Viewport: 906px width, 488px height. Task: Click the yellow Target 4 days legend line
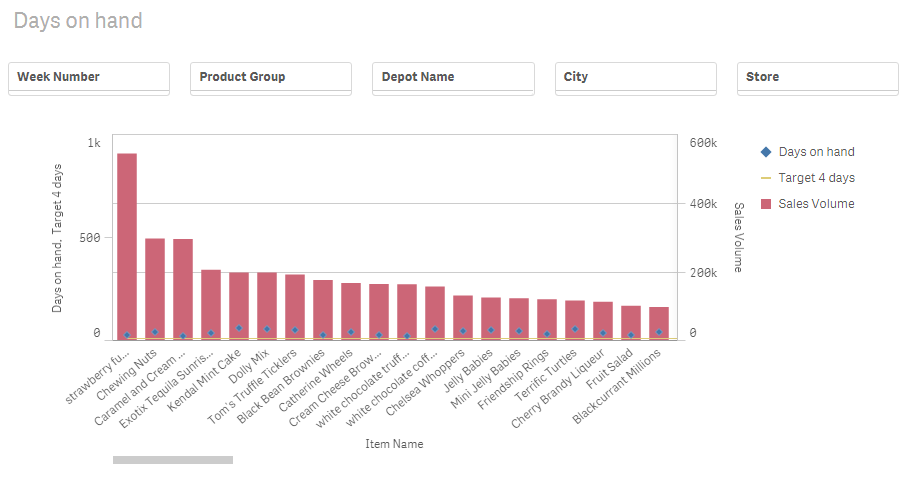766,178
